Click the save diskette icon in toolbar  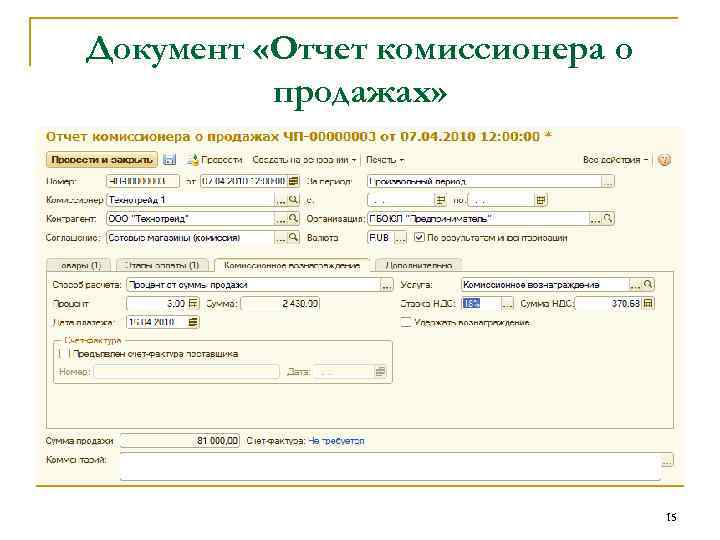(170, 160)
